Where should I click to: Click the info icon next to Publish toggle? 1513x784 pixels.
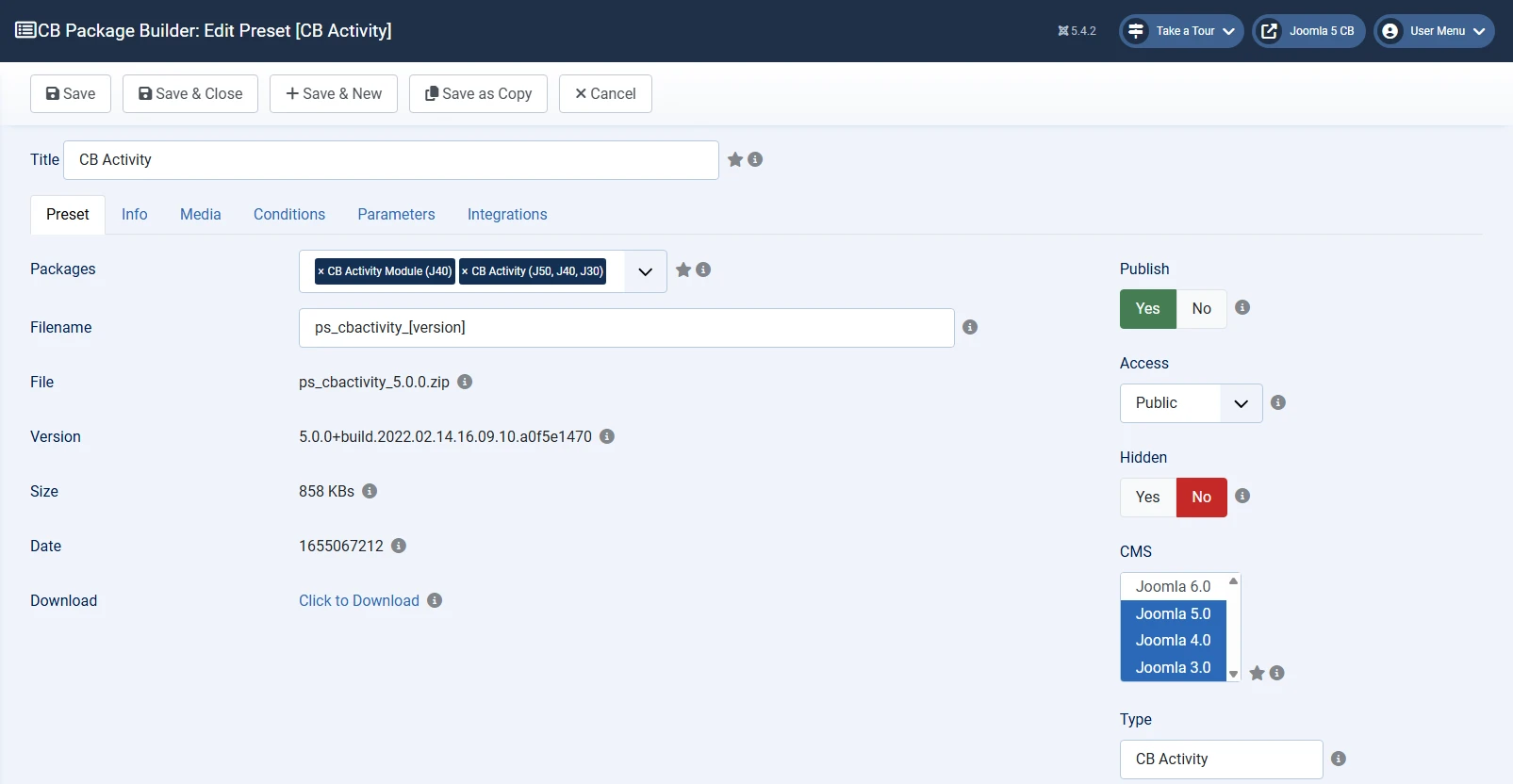point(1242,307)
